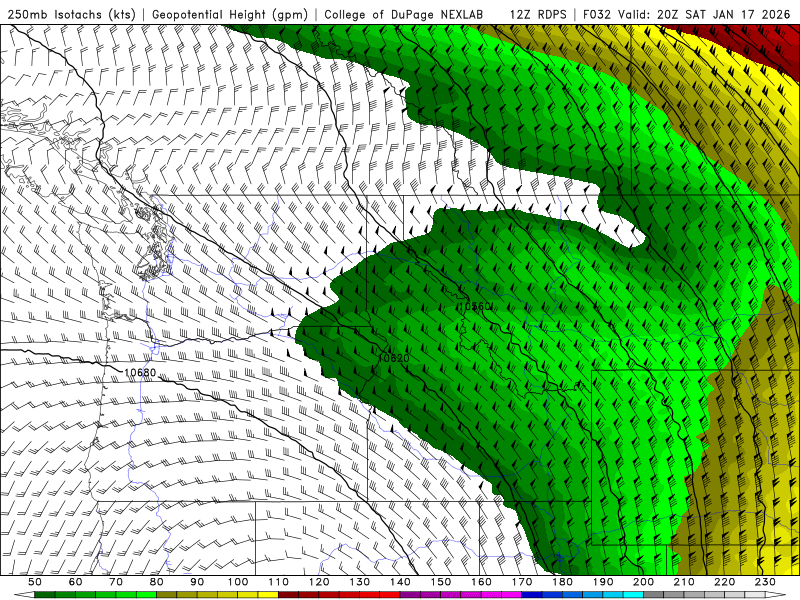The height and width of the screenshot is (600, 800).
Task: Click the 'College of DuPage NEXLAB' label
Action: click(x=404, y=15)
